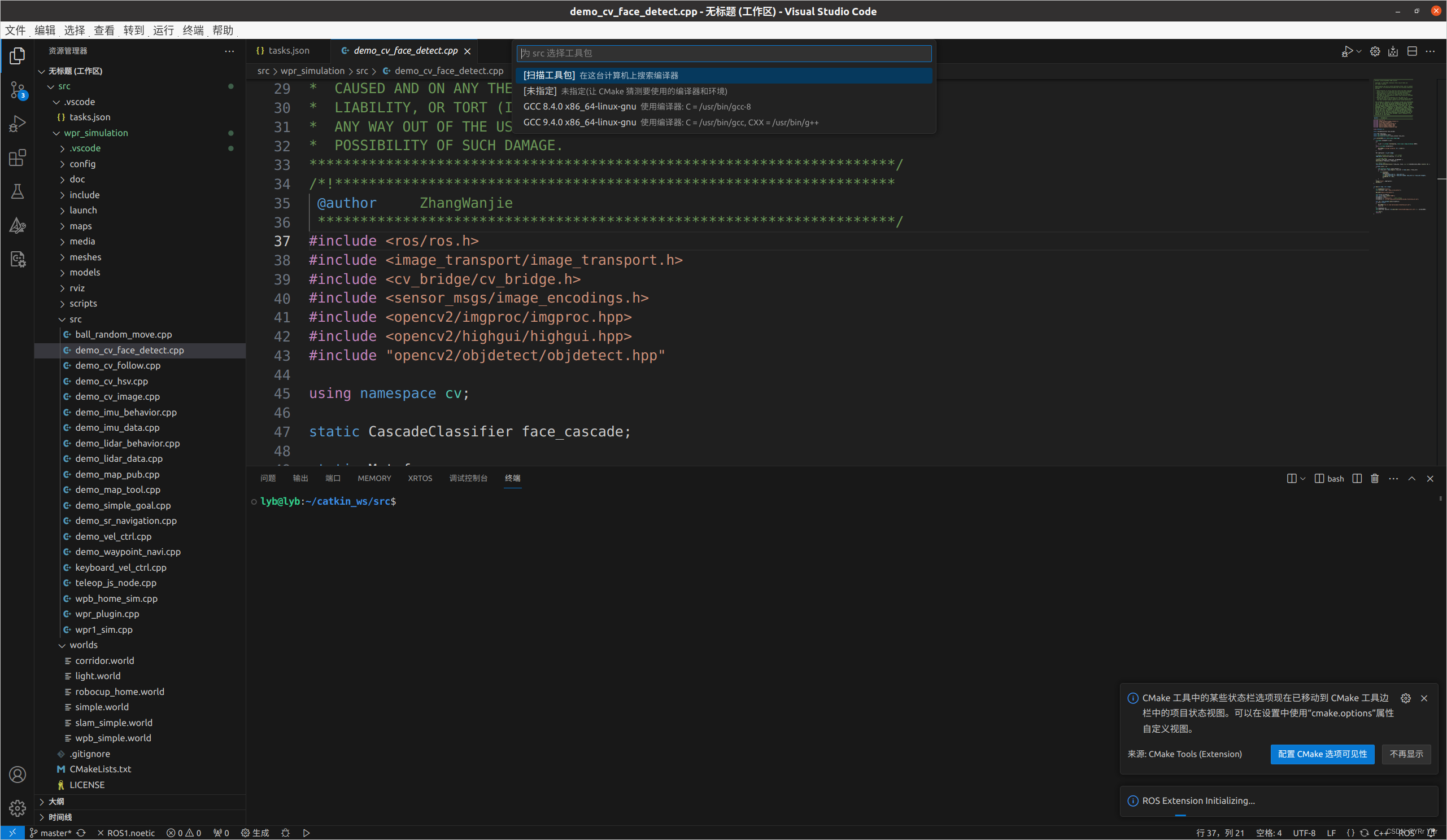Kill terminal with trash icon
Image resolution: width=1447 pixels, height=840 pixels.
pyautogui.click(x=1375, y=478)
